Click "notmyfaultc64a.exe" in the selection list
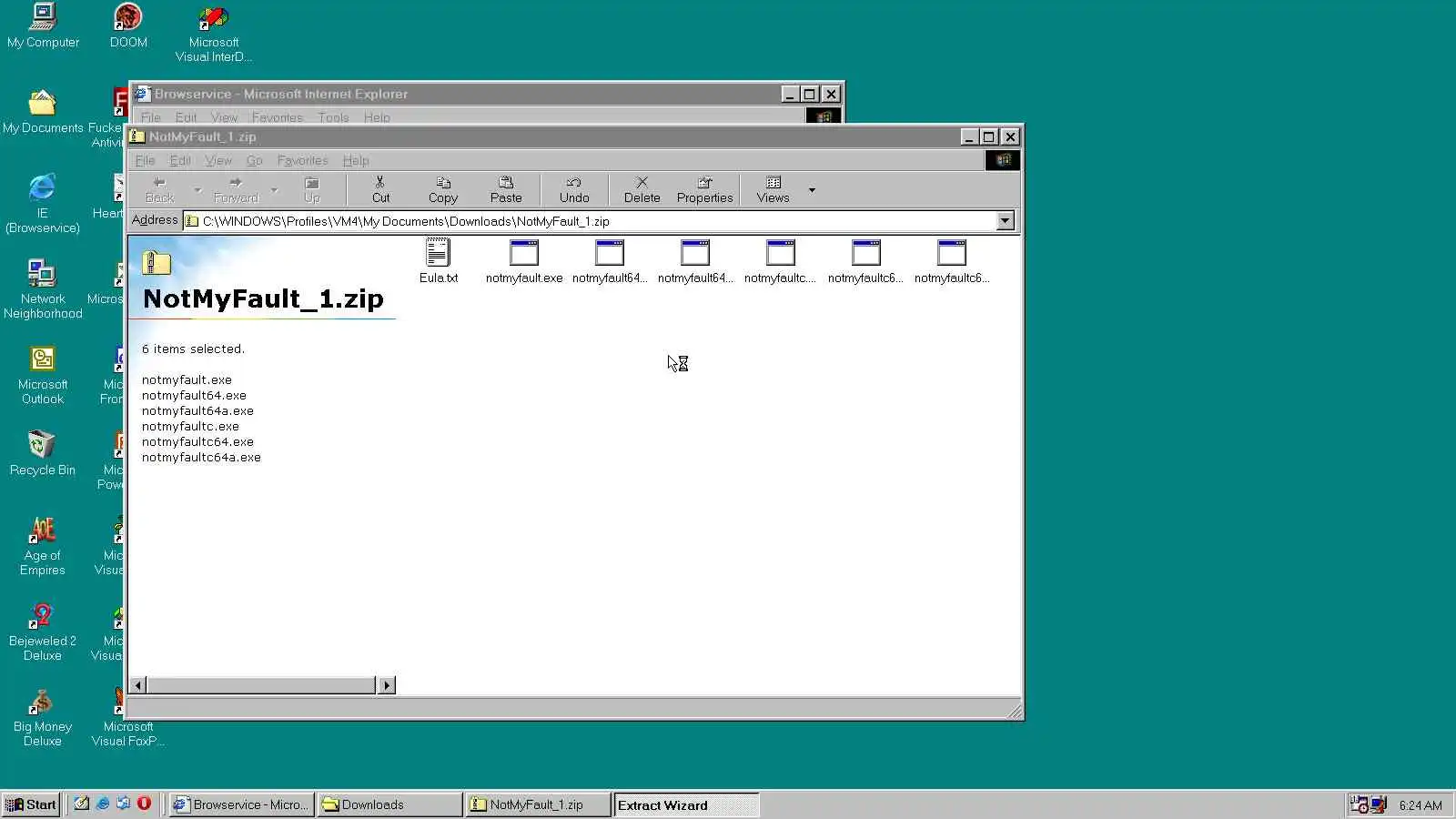This screenshot has height=819, width=1456. pyautogui.click(x=201, y=457)
